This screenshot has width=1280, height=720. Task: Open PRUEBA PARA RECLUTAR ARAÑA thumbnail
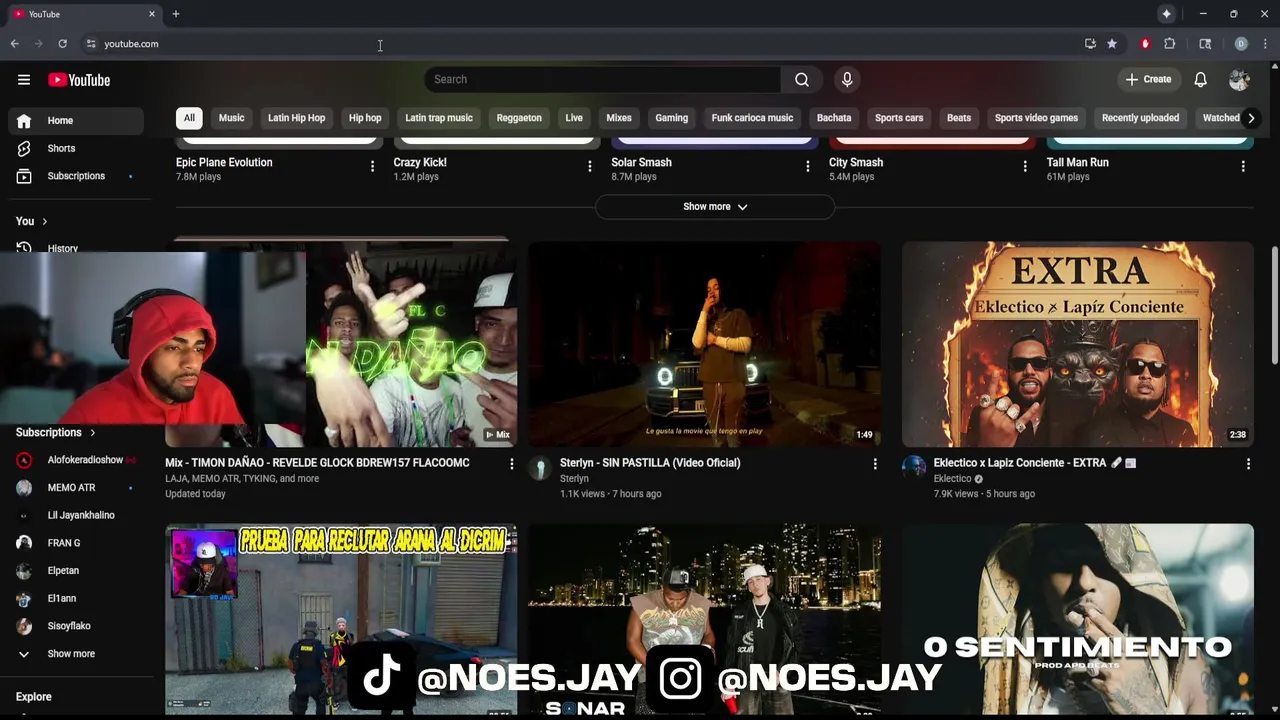341,619
